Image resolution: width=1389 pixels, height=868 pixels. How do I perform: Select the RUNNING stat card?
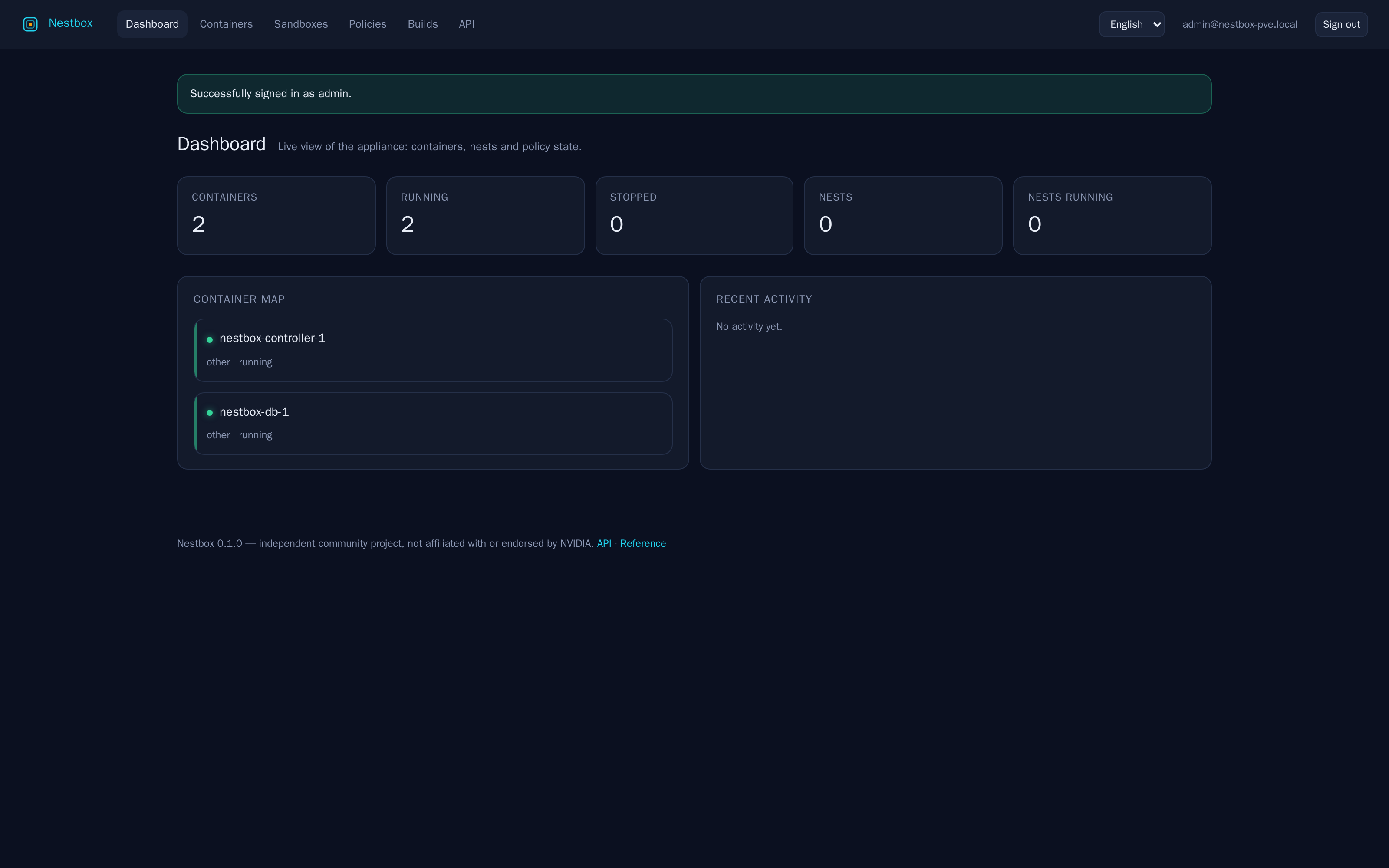pyautogui.click(x=486, y=216)
